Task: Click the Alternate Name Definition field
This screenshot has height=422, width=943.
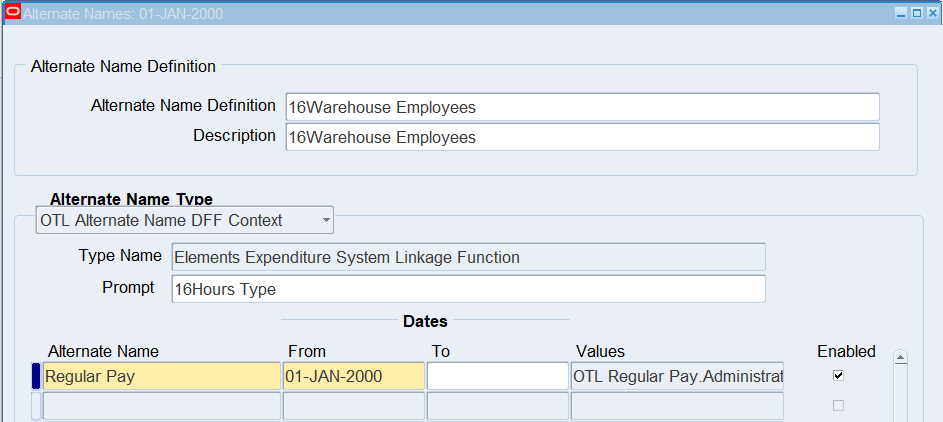Action: pos(582,107)
